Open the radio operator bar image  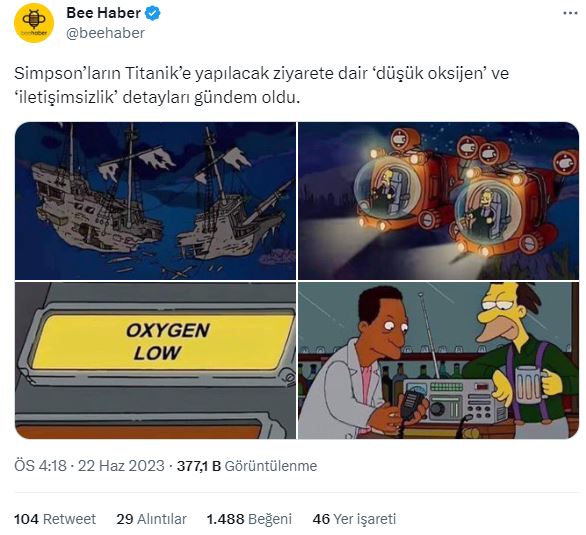[438, 360]
